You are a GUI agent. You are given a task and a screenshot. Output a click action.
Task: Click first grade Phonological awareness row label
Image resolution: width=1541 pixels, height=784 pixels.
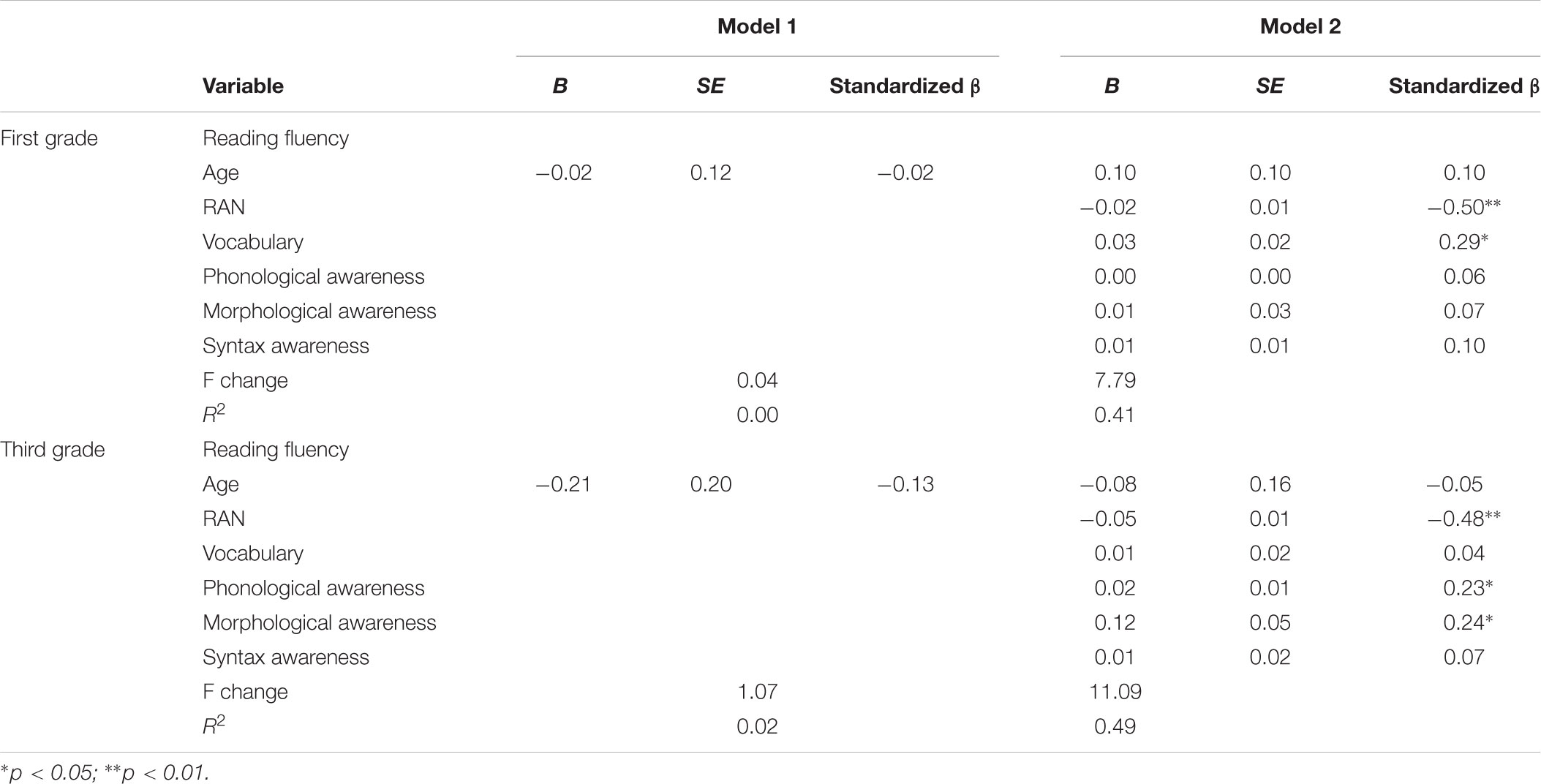314,276
